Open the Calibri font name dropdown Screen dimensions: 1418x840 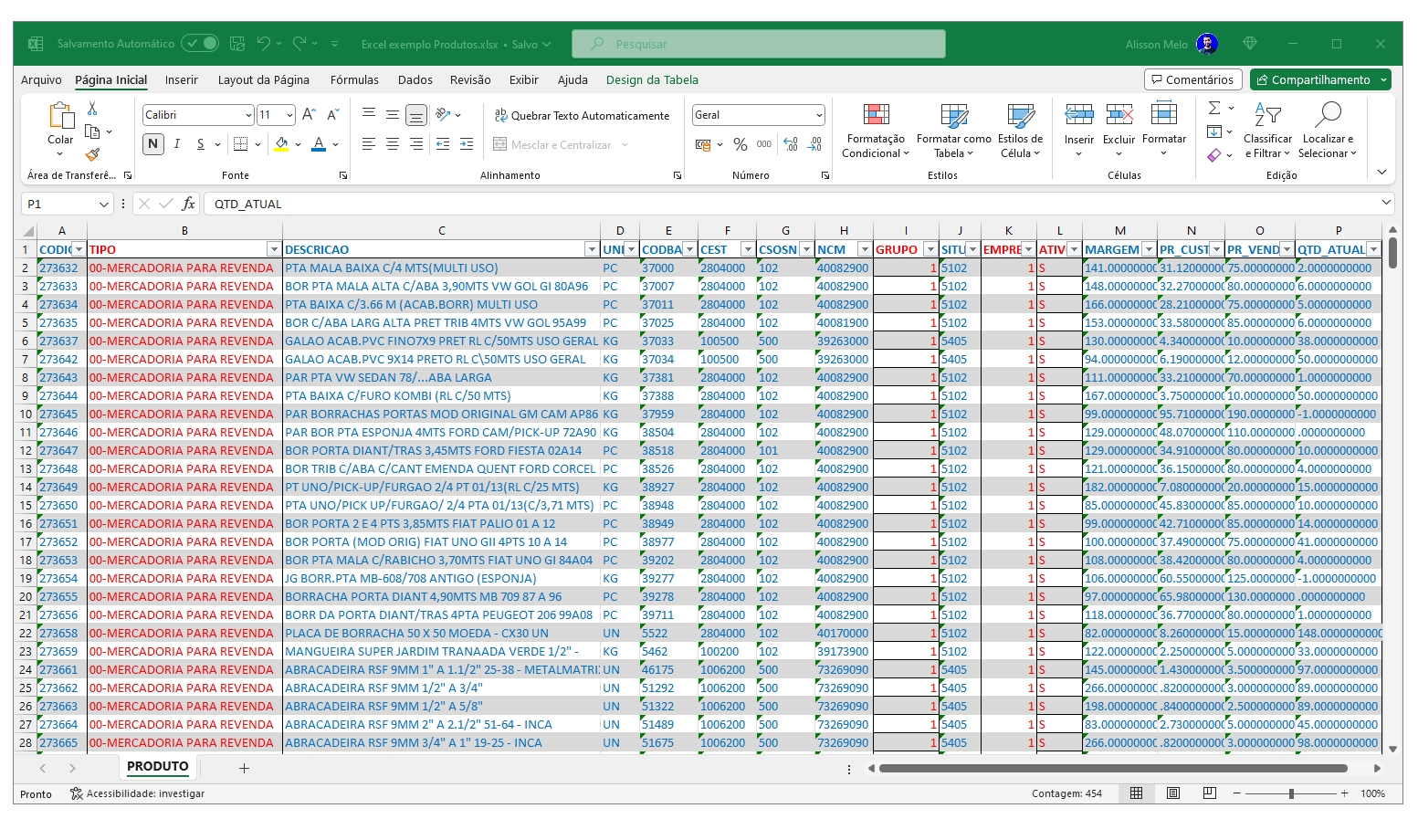pos(248,115)
